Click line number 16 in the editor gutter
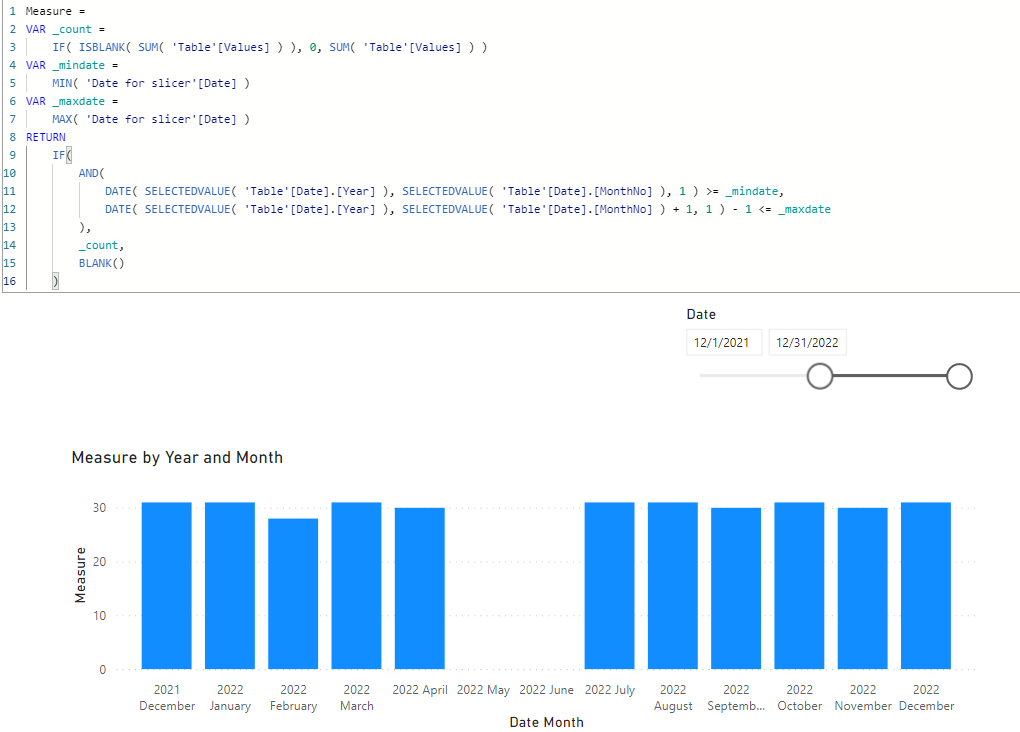Screen dimensions: 1020x732 coord(10,281)
